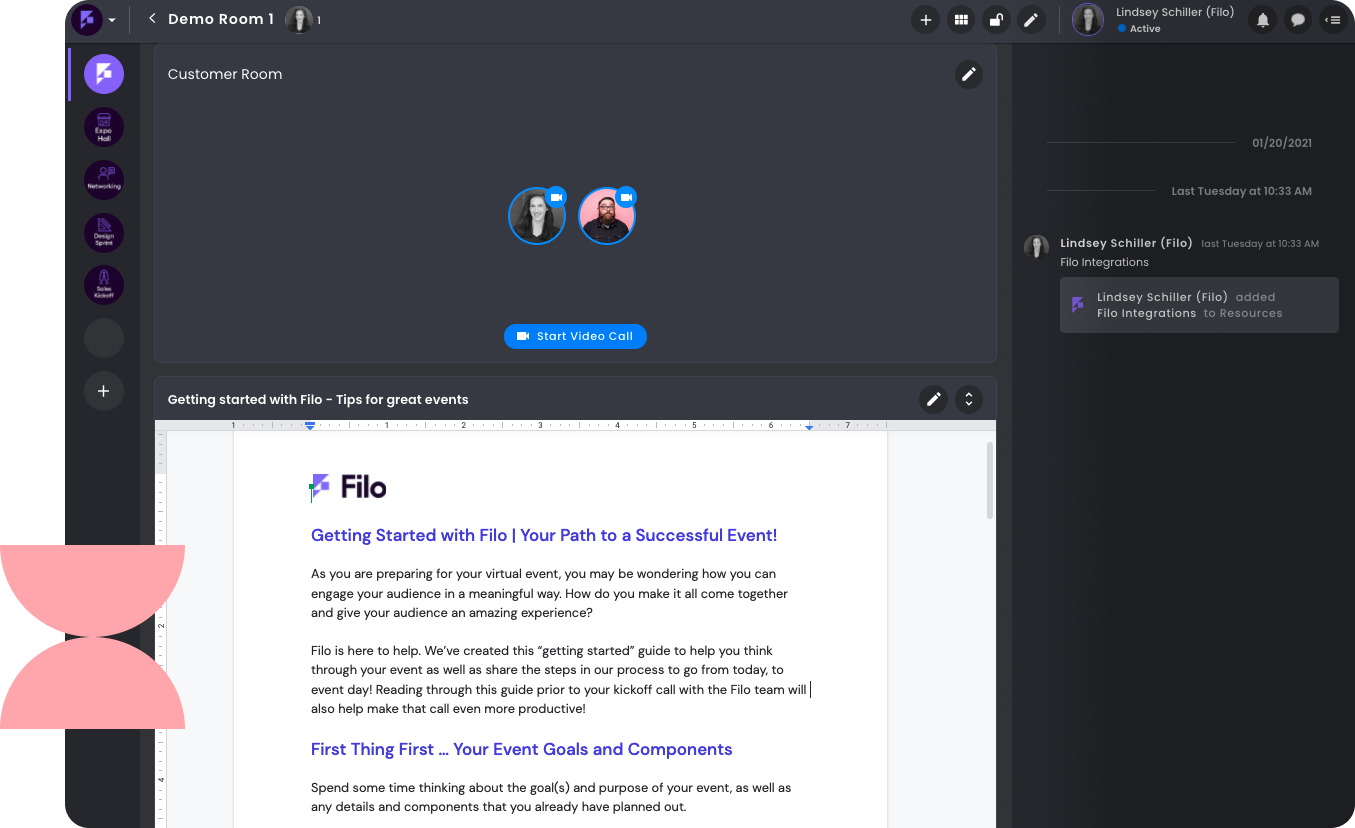Click the Filo logo in the document
The height and width of the screenshot is (828, 1355).
coord(348,487)
